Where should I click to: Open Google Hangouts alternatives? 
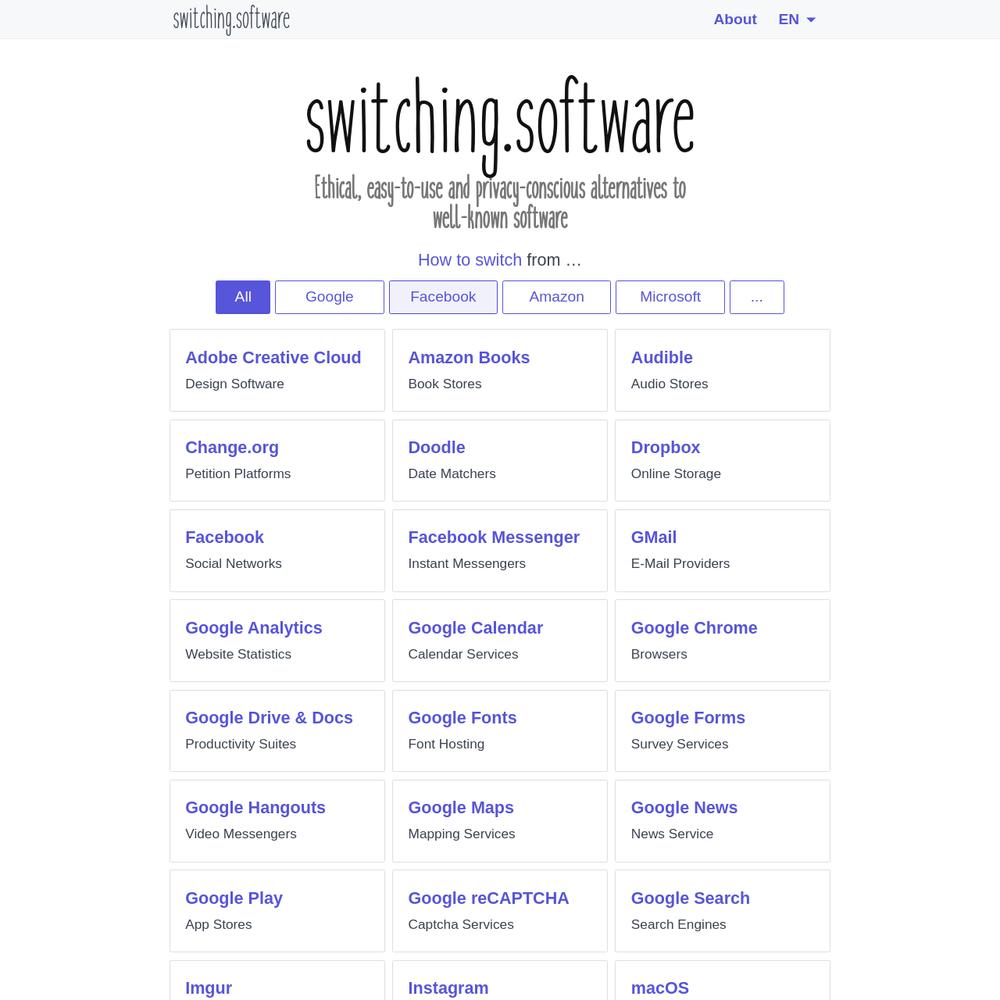[277, 821]
